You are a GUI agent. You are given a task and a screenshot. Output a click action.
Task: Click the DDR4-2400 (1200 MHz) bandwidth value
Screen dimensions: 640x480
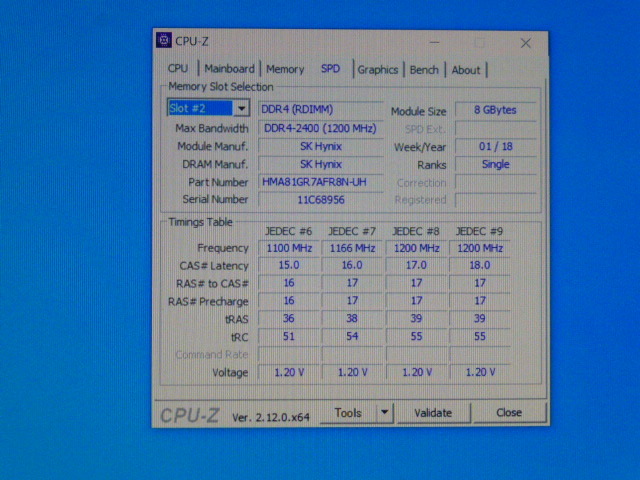coord(321,128)
